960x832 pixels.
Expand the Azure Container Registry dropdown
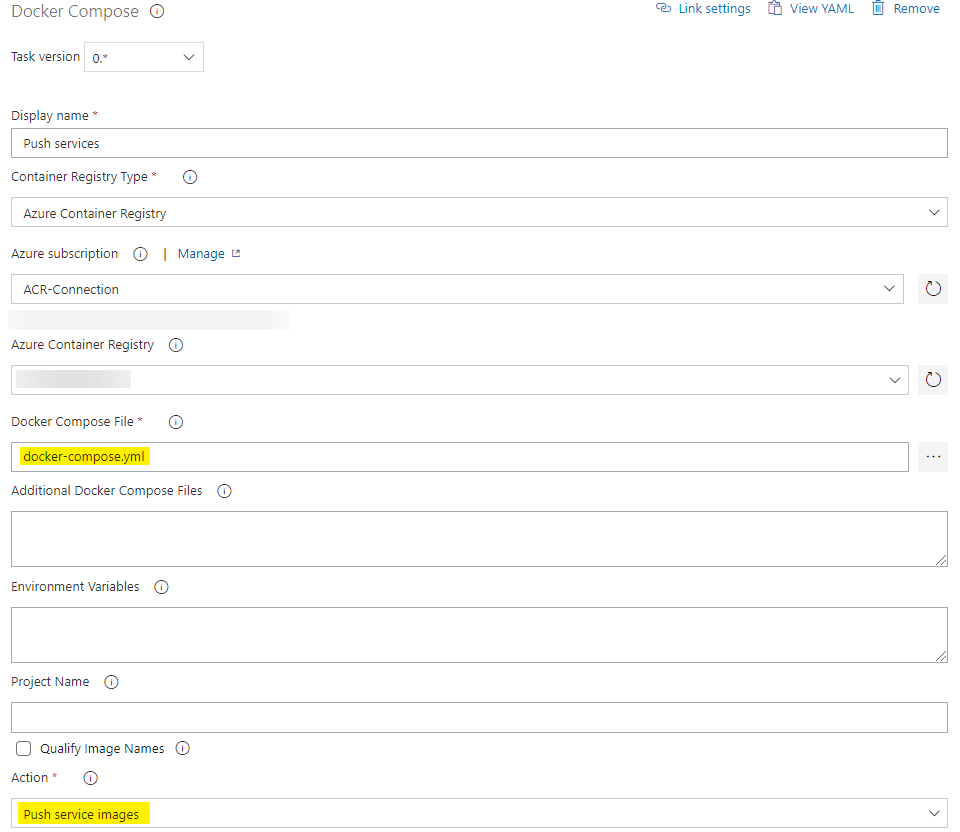(x=460, y=380)
